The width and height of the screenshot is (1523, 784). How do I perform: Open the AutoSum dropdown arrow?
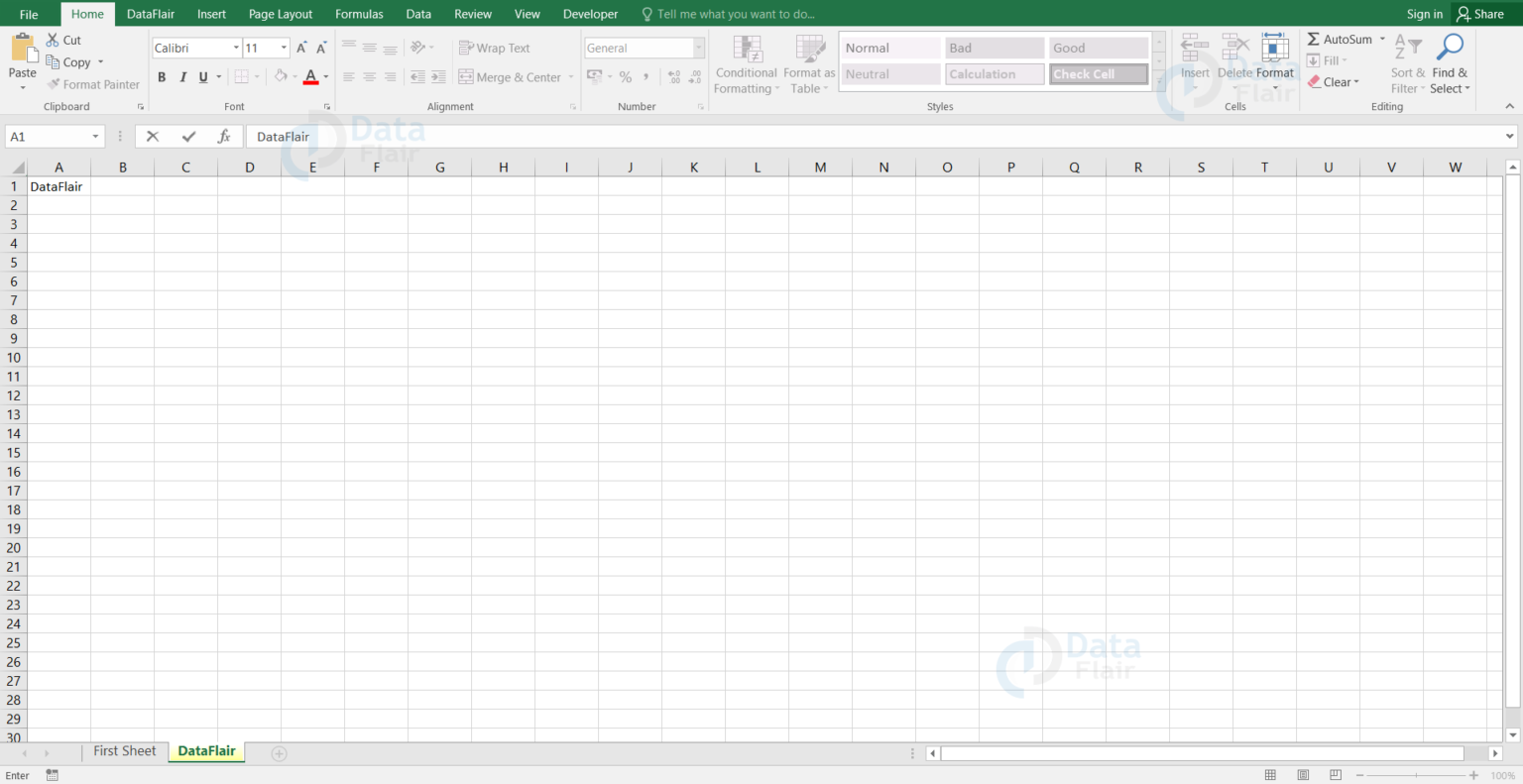tap(1382, 40)
